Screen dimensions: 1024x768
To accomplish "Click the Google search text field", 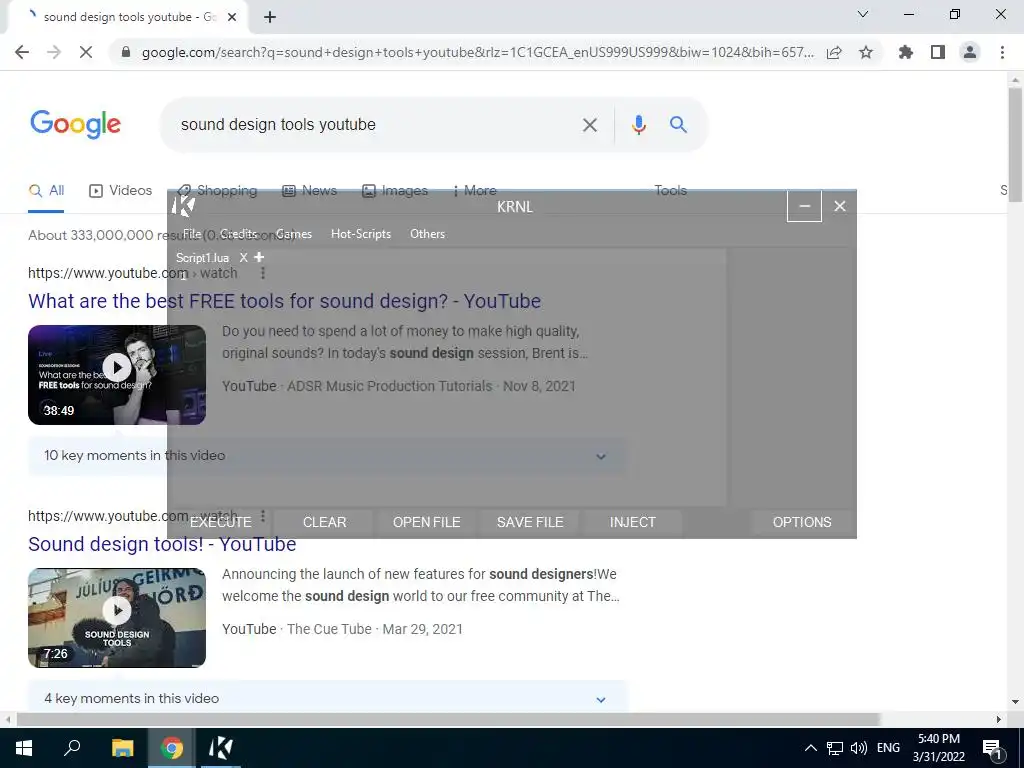I will click(376, 125).
